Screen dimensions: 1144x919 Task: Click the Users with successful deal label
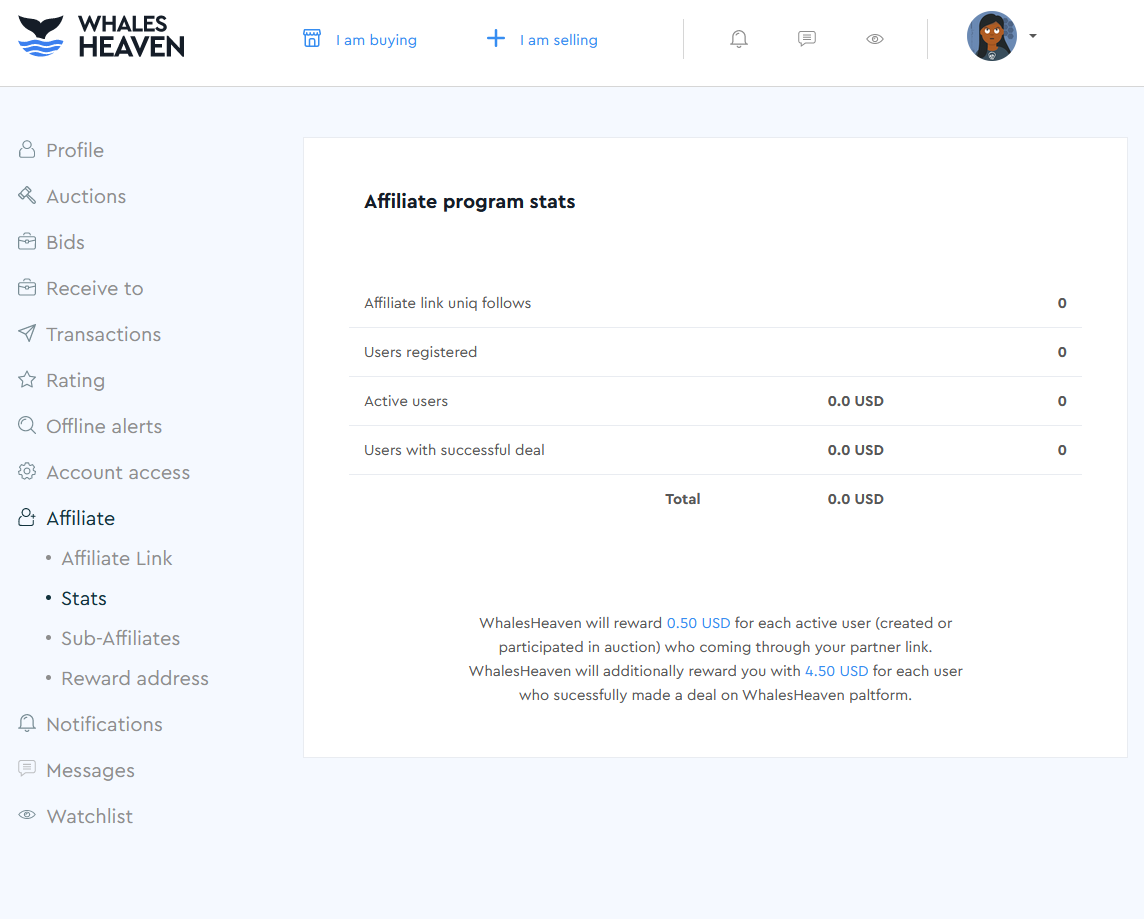point(454,450)
